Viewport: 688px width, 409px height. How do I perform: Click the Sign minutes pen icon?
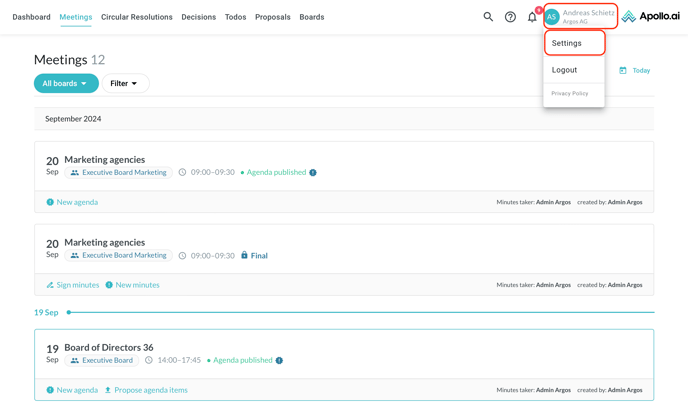click(50, 285)
